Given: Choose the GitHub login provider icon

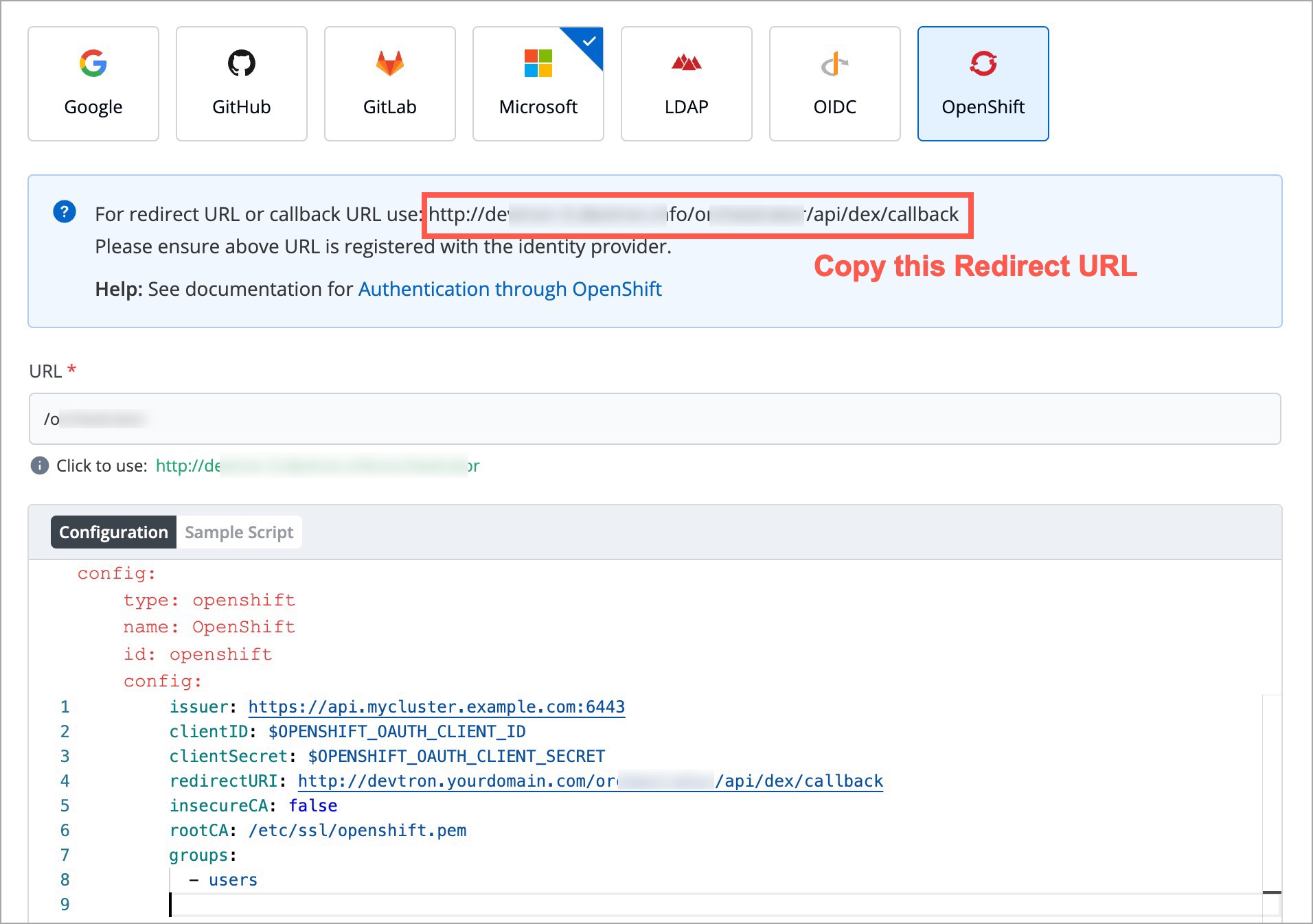Looking at the screenshot, I should pos(241,63).
